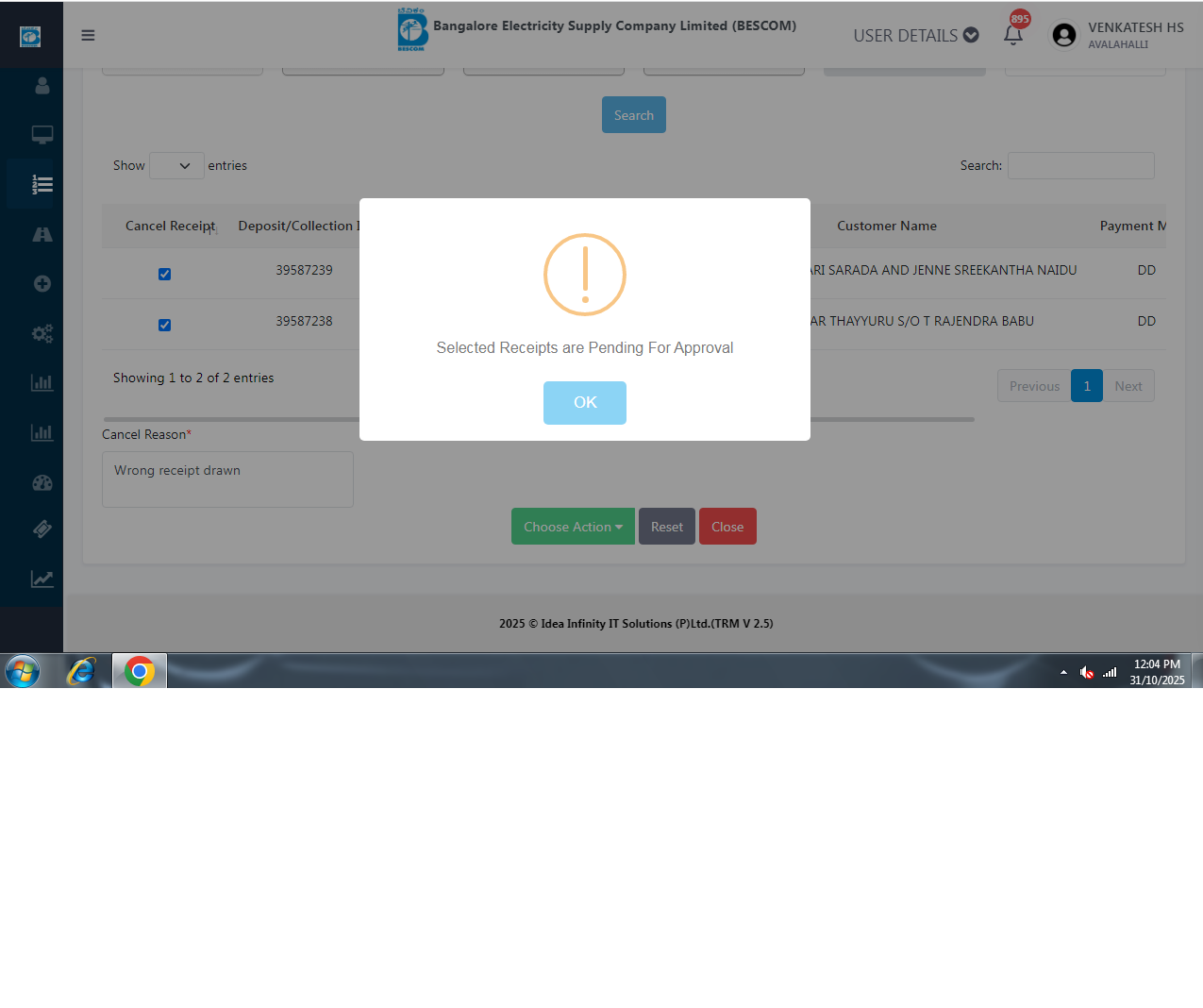Sort by Deposit/Collection column header
Screen dimensions: 1203x1008
coord(298,227)
